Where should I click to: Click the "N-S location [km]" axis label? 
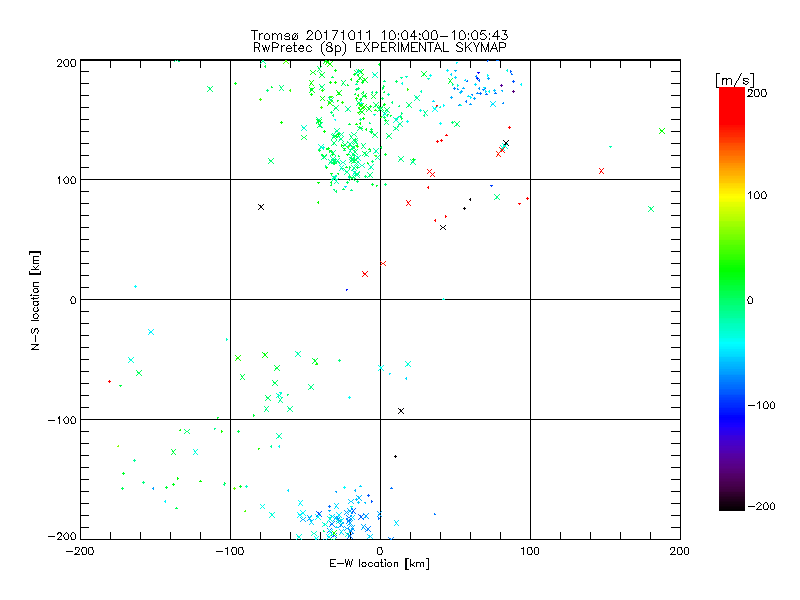coord(35,300)
